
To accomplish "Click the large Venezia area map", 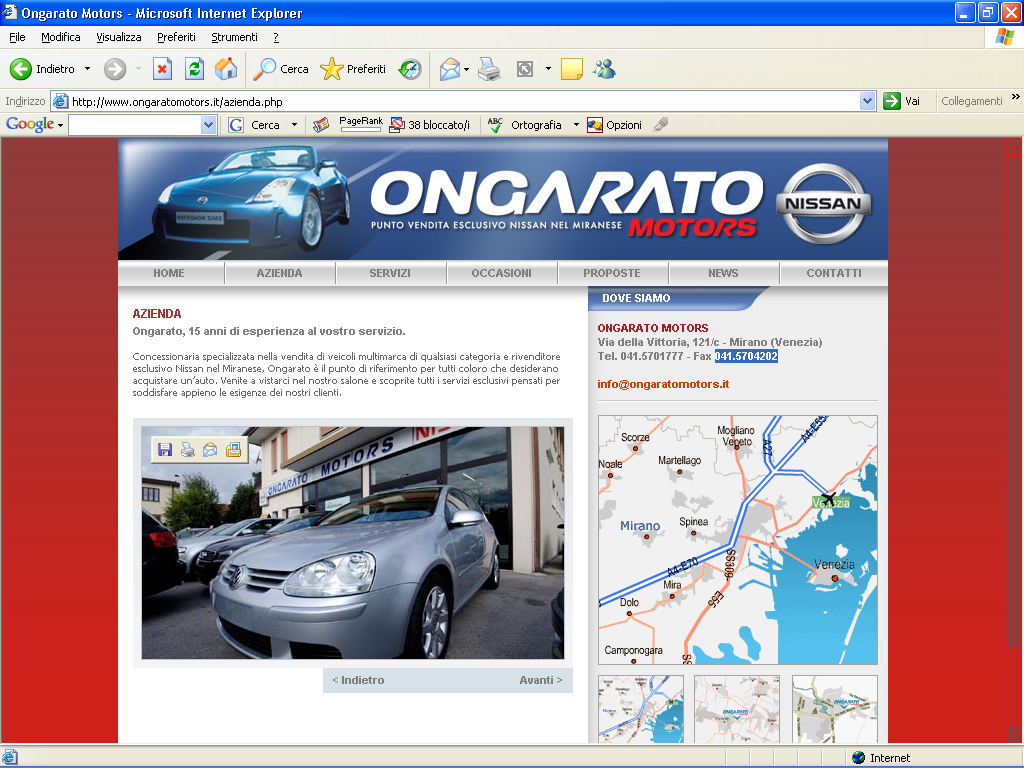I will point(738,540).
